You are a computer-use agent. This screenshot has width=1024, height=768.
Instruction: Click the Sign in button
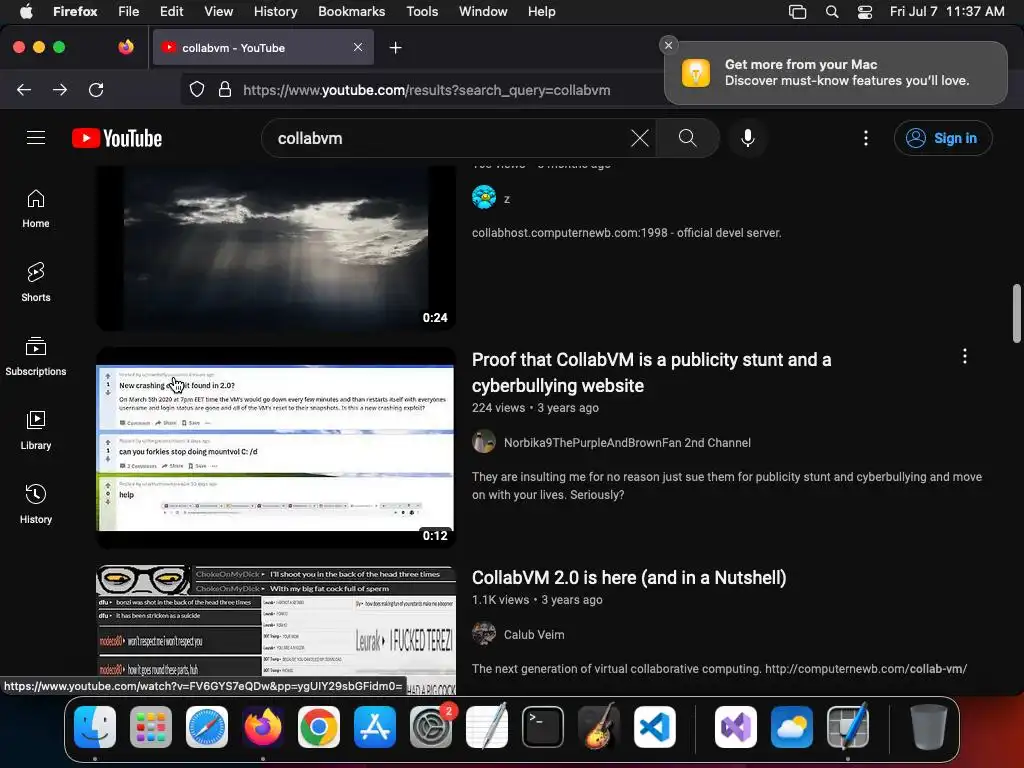tap(943, 138)
